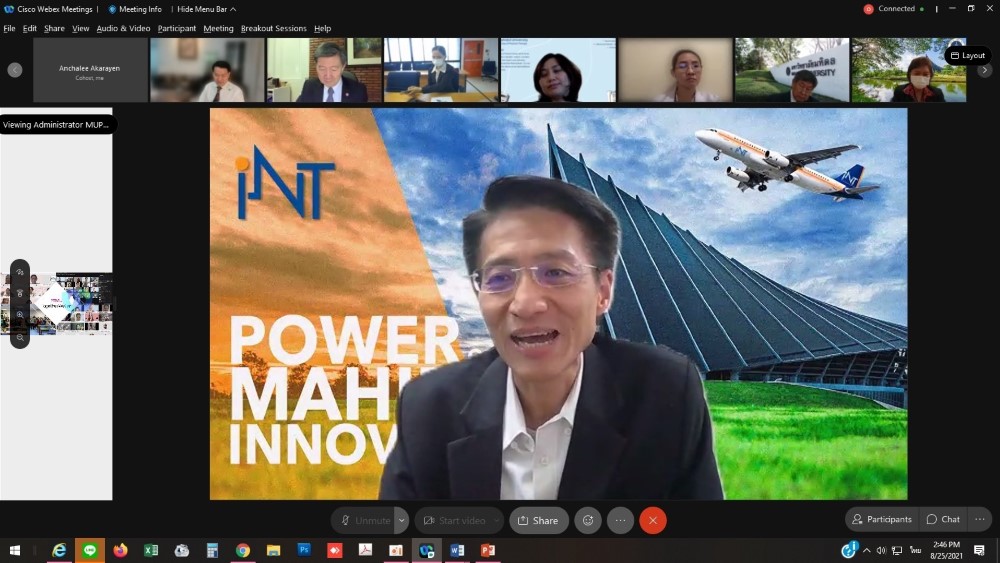This screenshot has height=563, width=1000.
Task: Click the Unmute microphone button
Action: point(365,520)
